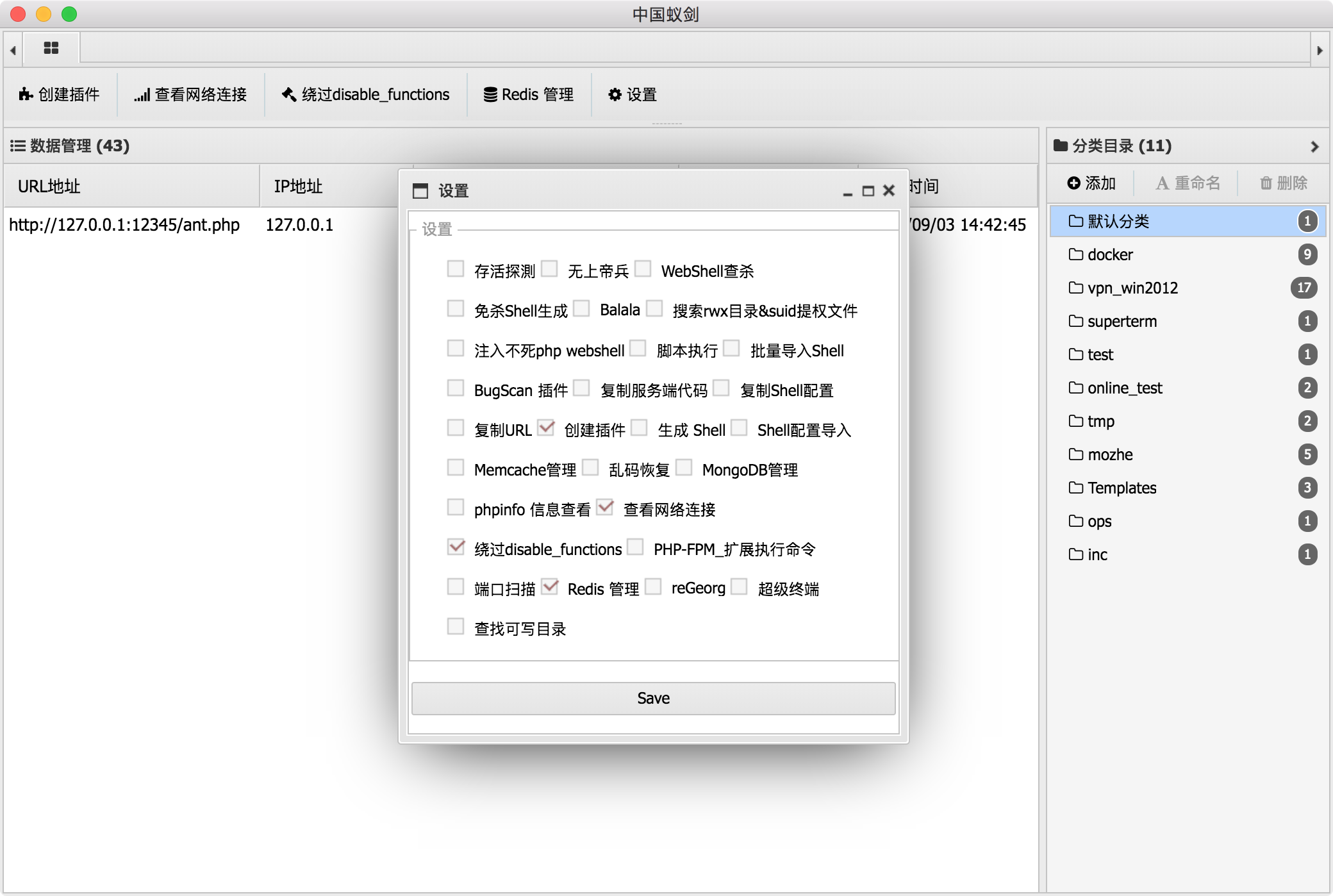The image size is (1333, 896).
Task: Select the docker category folder
Action: click(x=1110, y=255)
